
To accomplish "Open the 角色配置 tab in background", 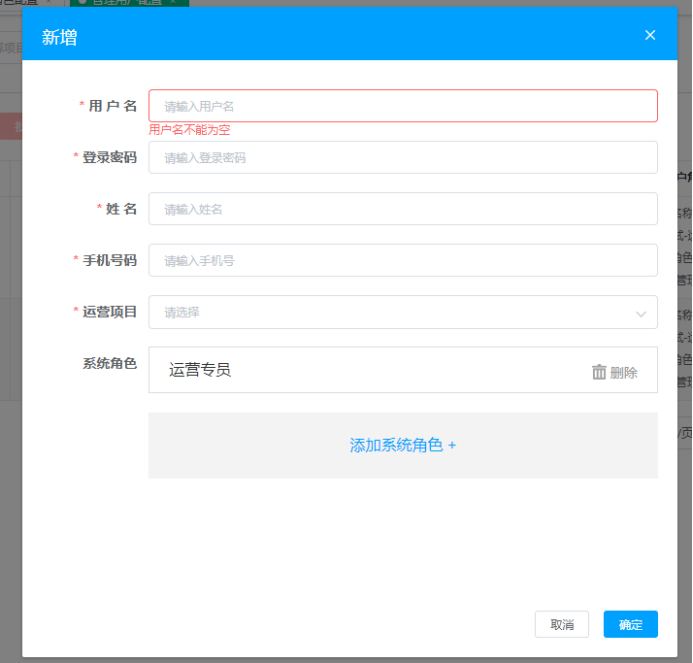I will pos(20,2).
